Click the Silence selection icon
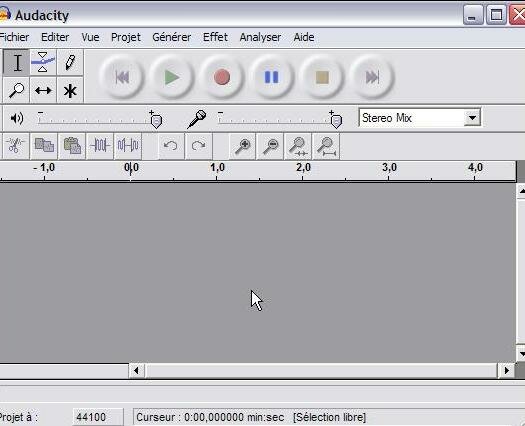The height and width of the screenshot is (426, 525). coord(128,146)
